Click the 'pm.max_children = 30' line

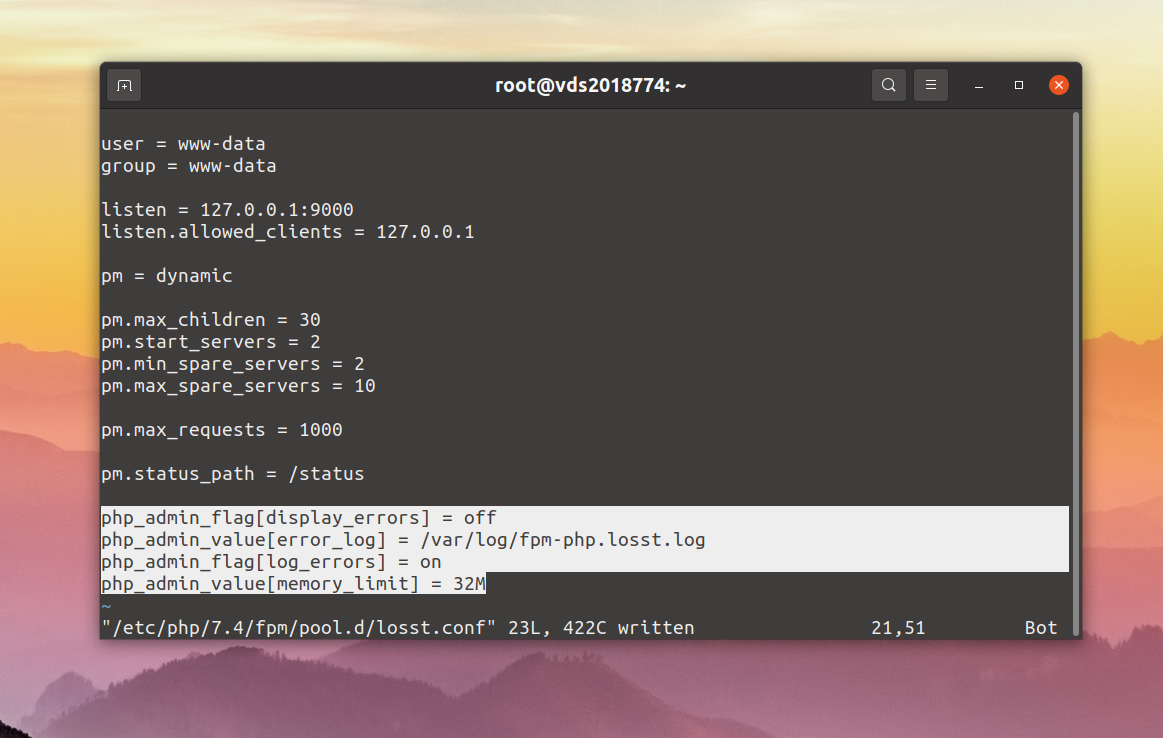(x=211, y=320)
